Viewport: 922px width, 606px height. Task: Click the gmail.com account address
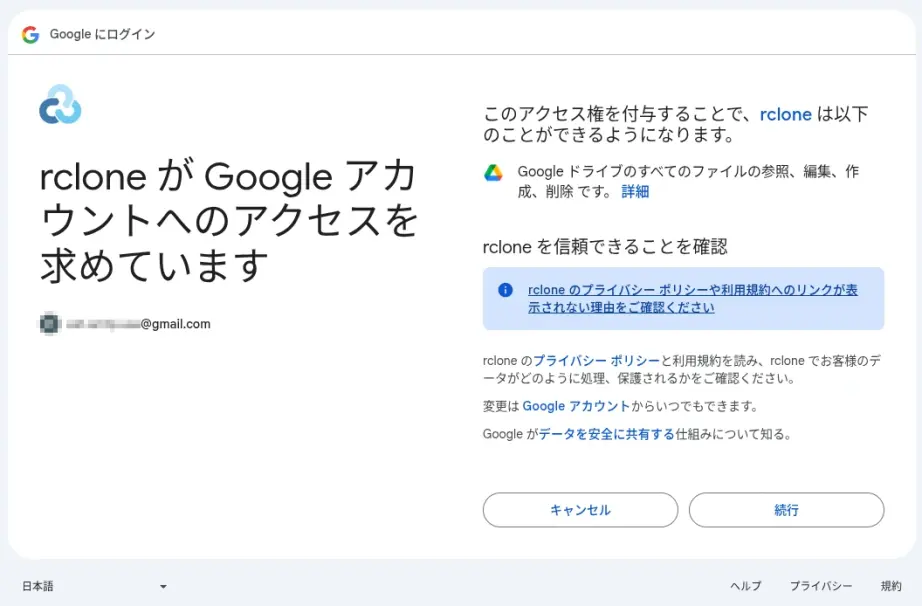138,324
